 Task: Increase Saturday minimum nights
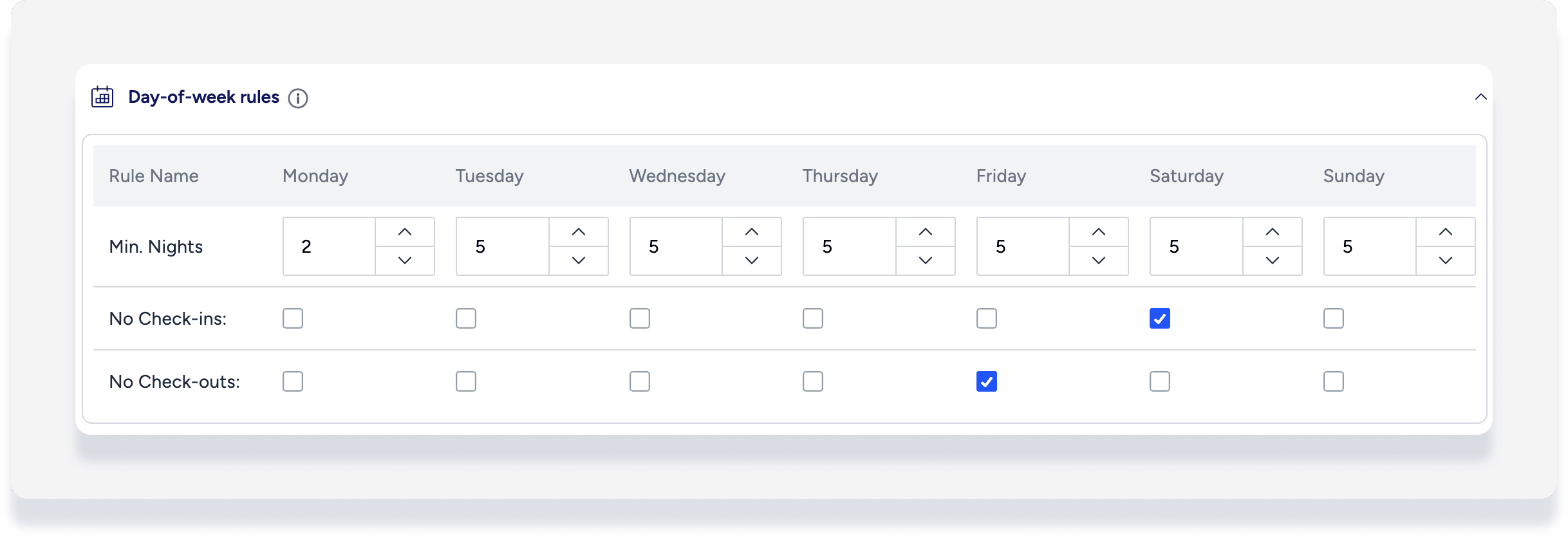[1273, 232]
